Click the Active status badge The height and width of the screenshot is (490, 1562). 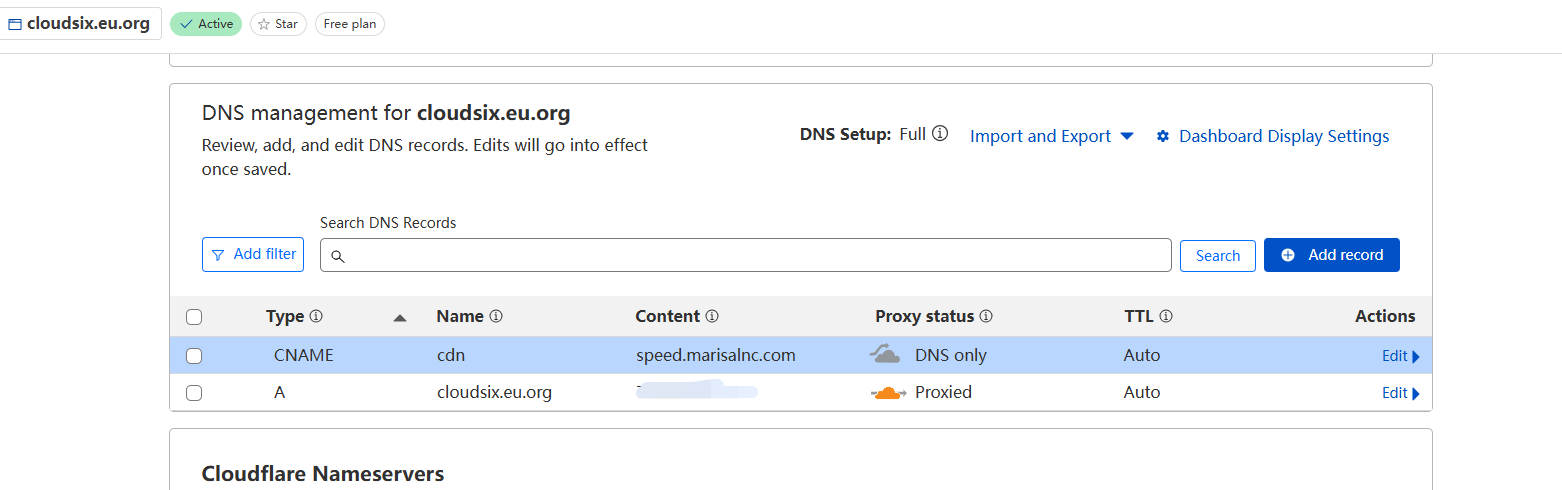click(x=206, y=24)
